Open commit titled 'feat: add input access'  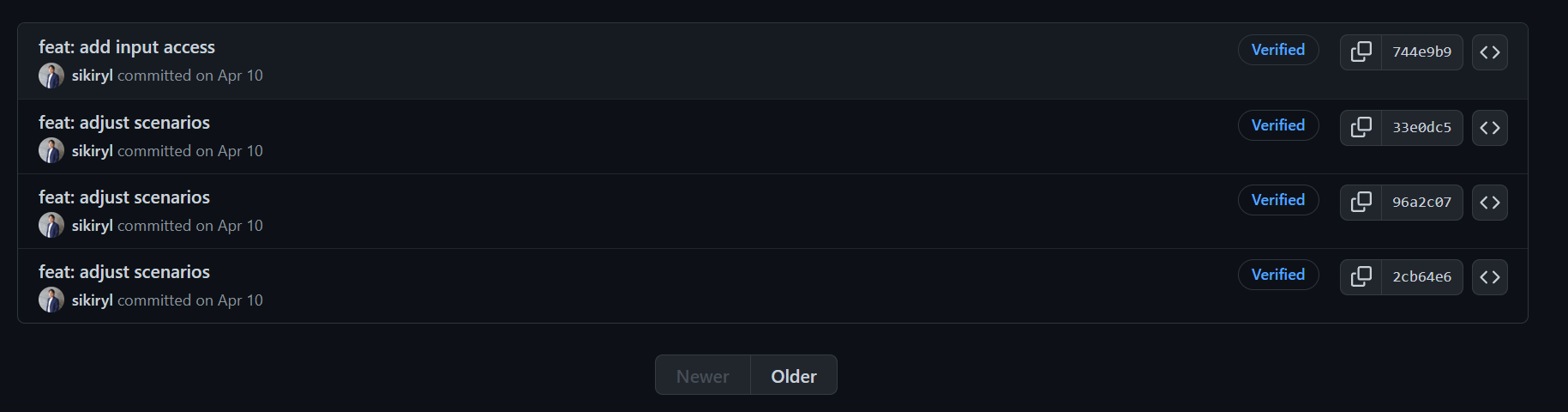127,47
